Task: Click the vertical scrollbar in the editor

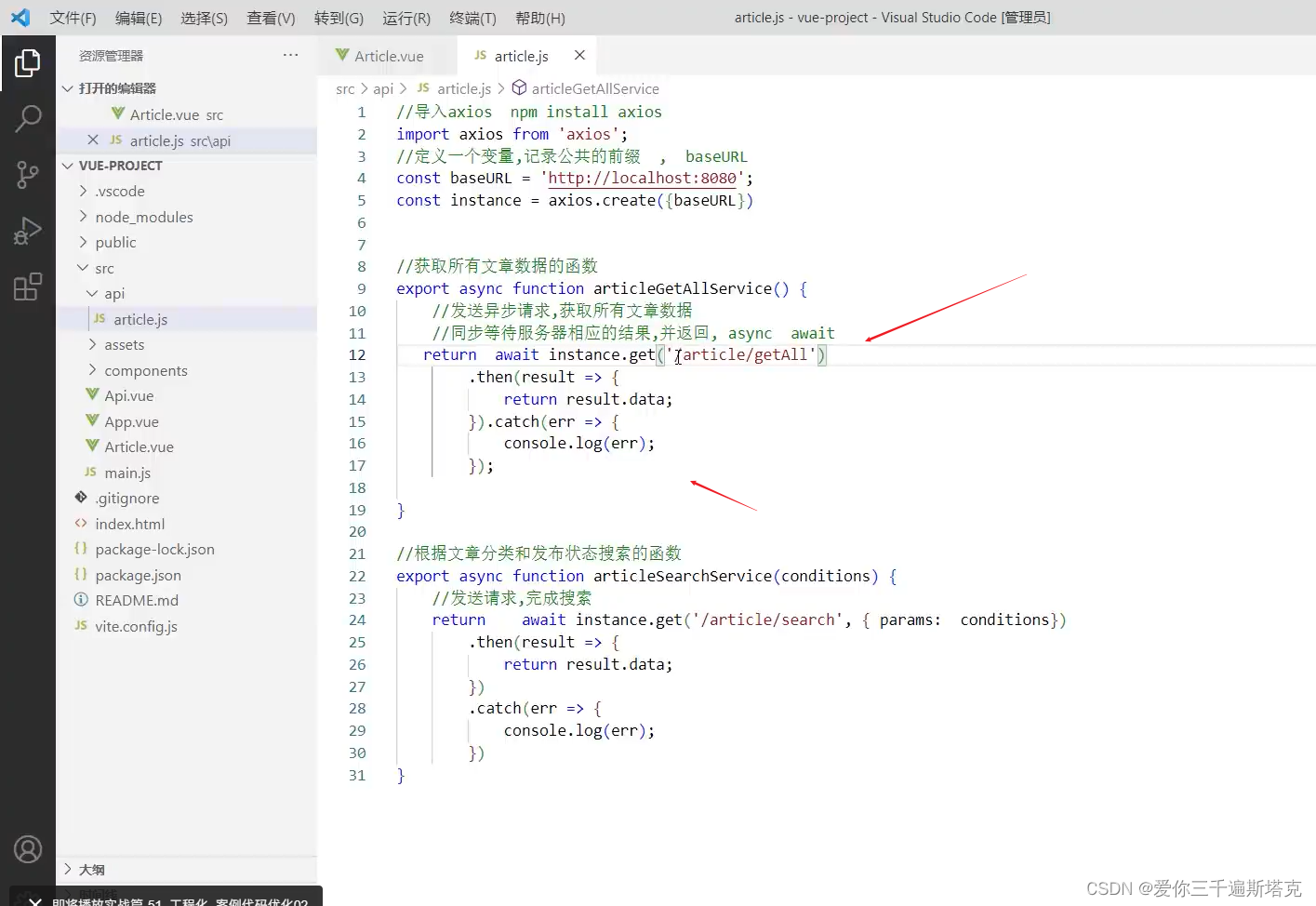Action: pyautogui.click(x=1309, y=279)
